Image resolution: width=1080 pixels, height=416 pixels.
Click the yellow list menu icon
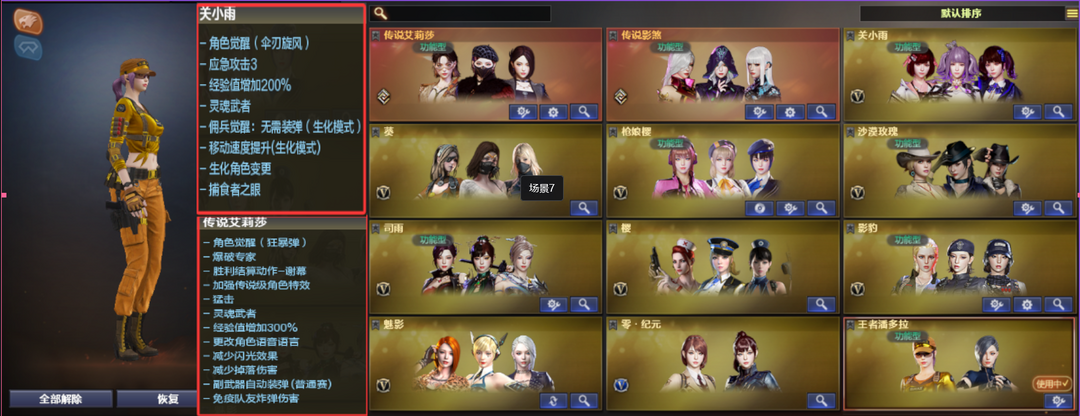[x=1072, y=13]
